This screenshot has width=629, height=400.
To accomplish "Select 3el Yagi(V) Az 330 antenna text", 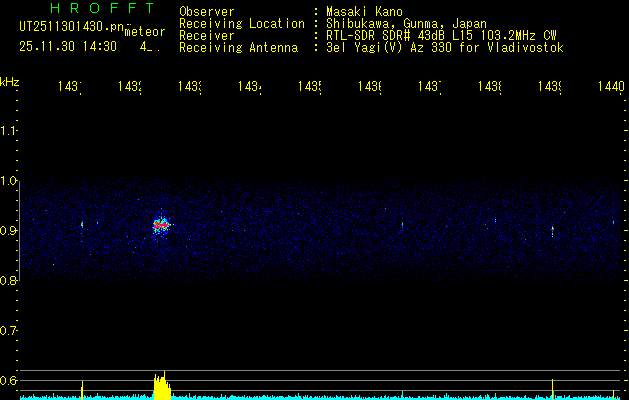I will tap(445, 48).
